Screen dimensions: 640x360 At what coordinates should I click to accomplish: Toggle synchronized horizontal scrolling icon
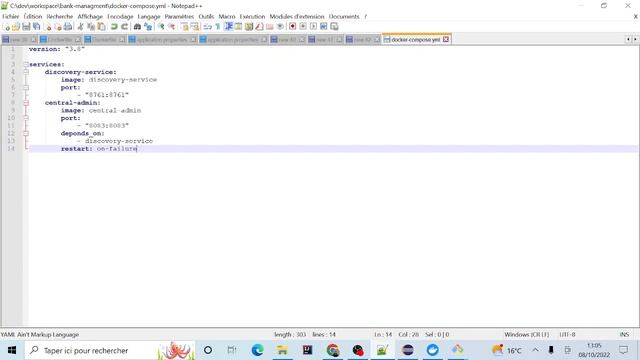point(195,27)
